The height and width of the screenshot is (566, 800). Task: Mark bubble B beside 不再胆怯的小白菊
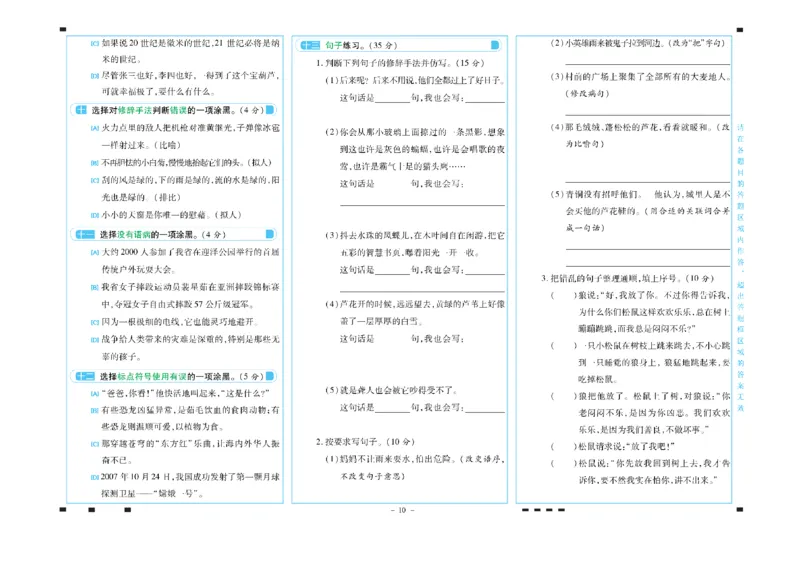coord(94,163)
